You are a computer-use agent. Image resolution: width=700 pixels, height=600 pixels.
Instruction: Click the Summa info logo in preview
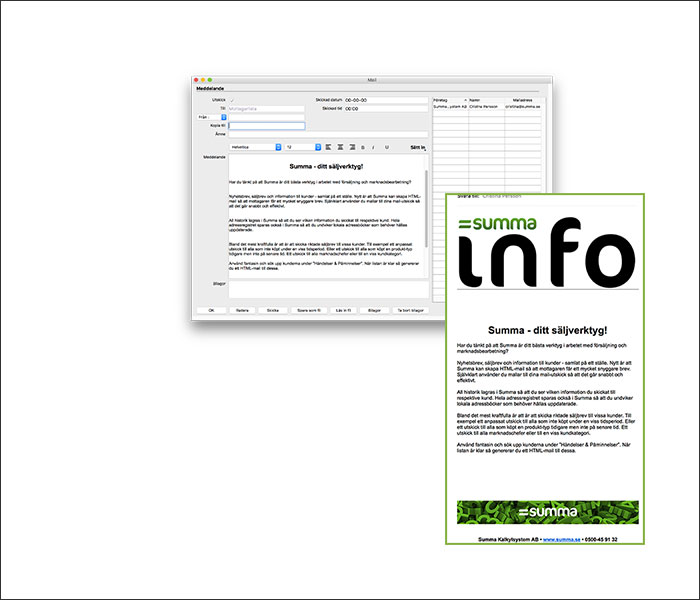pyautogui.click(x=547, y=252)
